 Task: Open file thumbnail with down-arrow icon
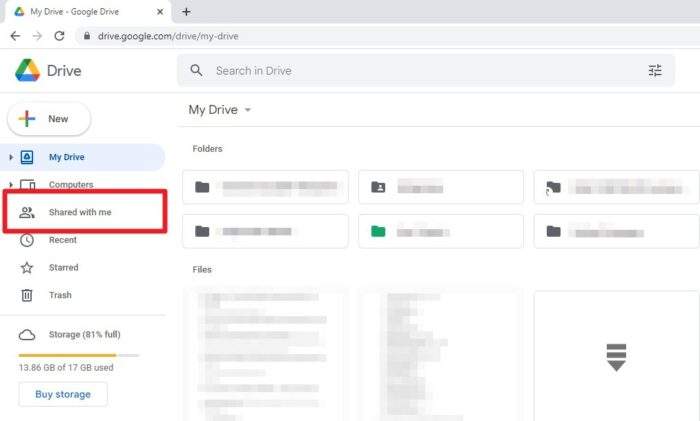[x=617, y=356]
